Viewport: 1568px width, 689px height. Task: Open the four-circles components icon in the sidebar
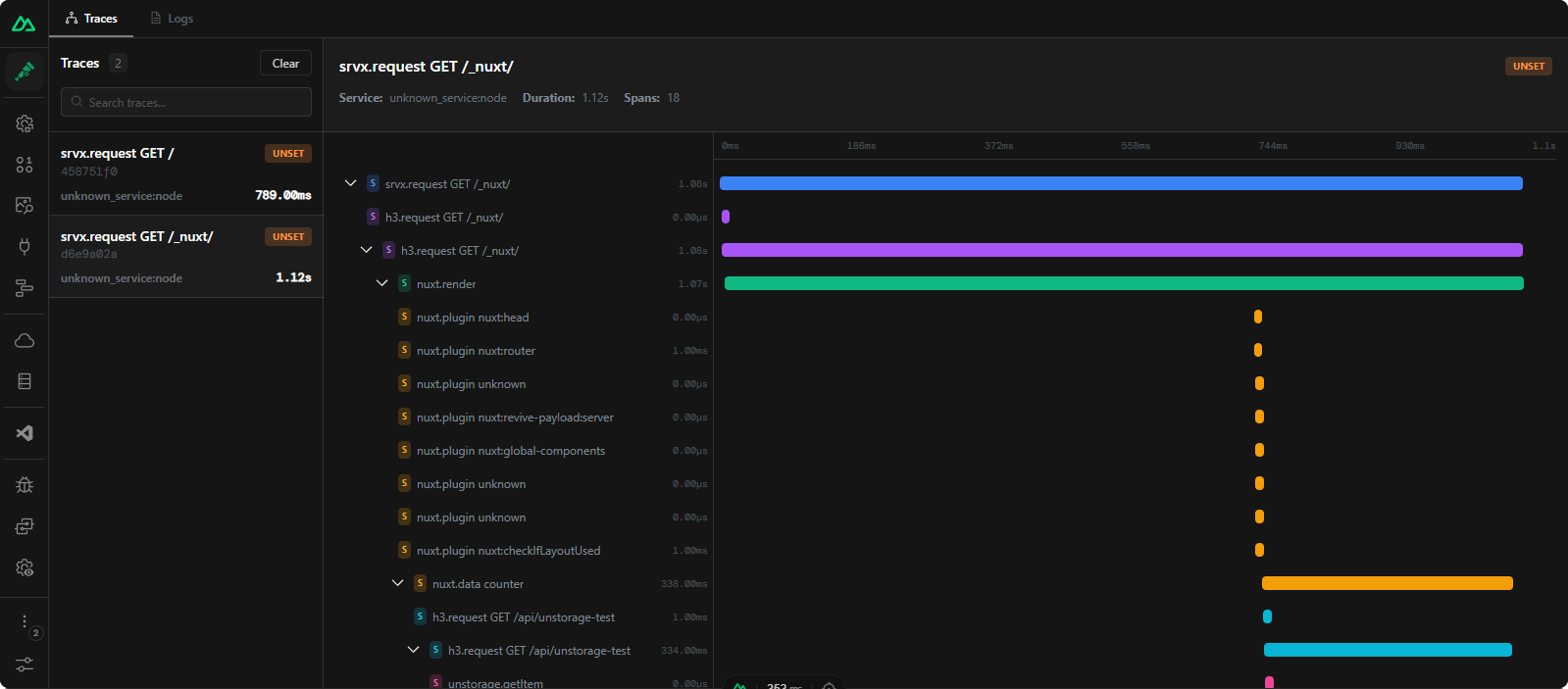point(25,165)
